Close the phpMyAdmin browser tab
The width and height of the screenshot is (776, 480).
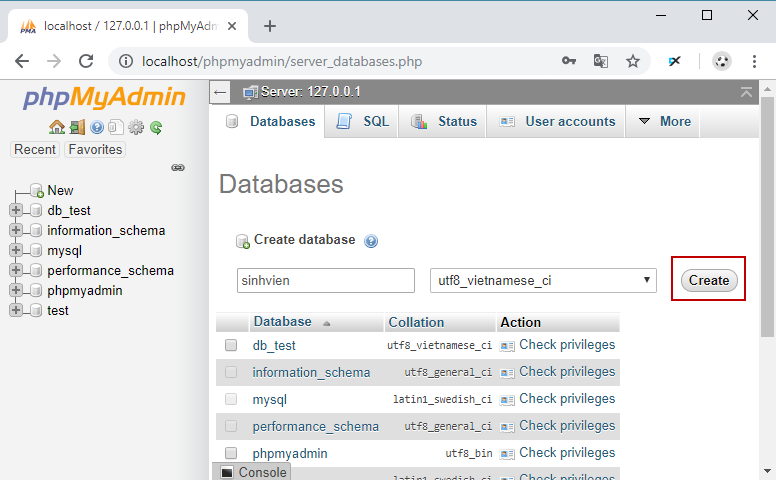(232, 26)
